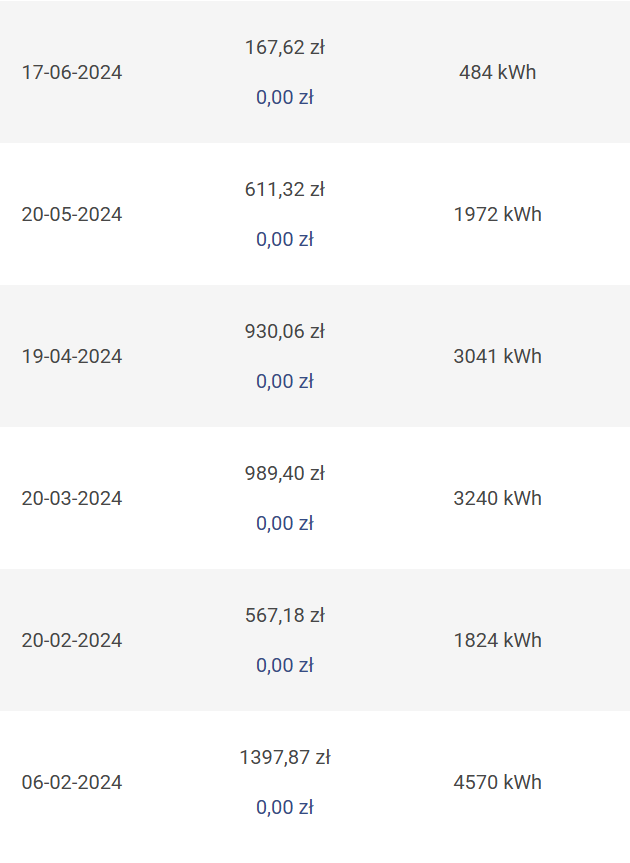630x863 pixels.
Task: Click the 1397,87 zł amount
Action: [x=284, y=757]
